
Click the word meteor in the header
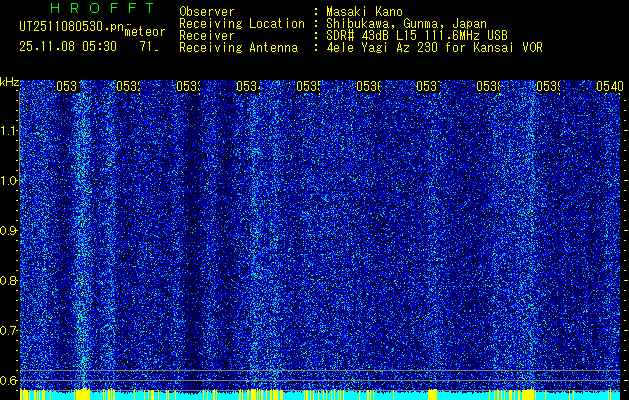(144, 32)
